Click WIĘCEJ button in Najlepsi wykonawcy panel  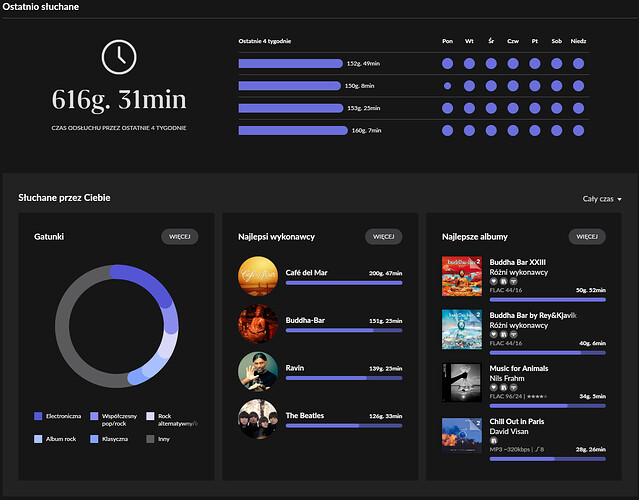tap(383, 237)
